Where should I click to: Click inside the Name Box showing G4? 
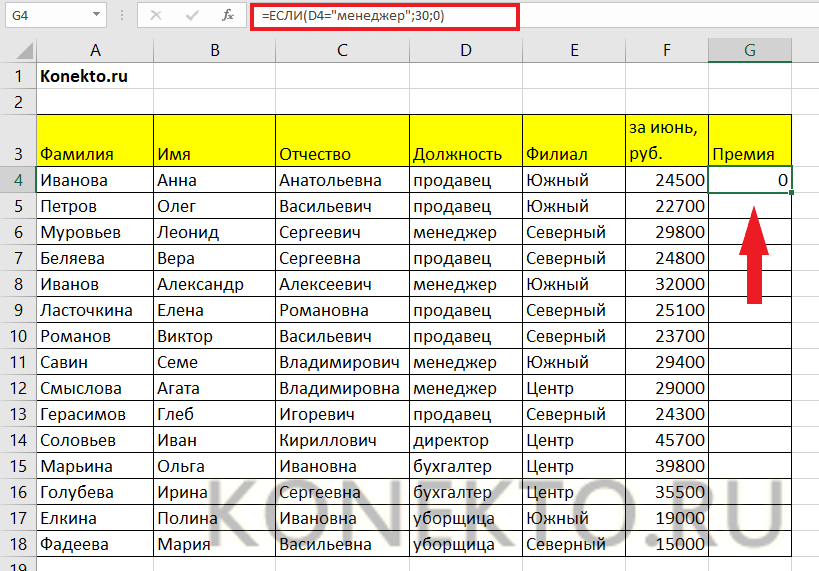[x=45, y=15]
